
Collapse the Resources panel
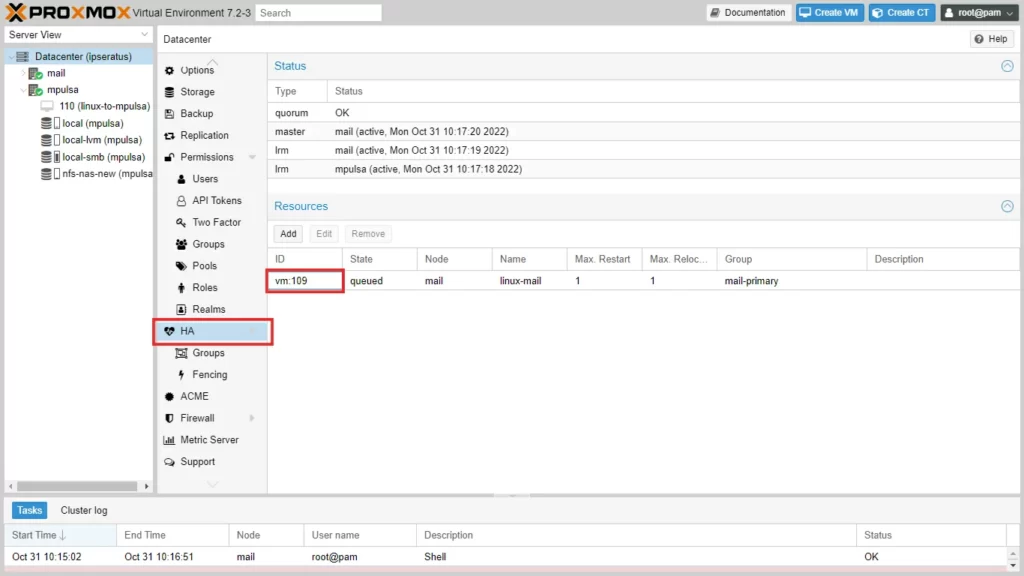point(1007,206)
